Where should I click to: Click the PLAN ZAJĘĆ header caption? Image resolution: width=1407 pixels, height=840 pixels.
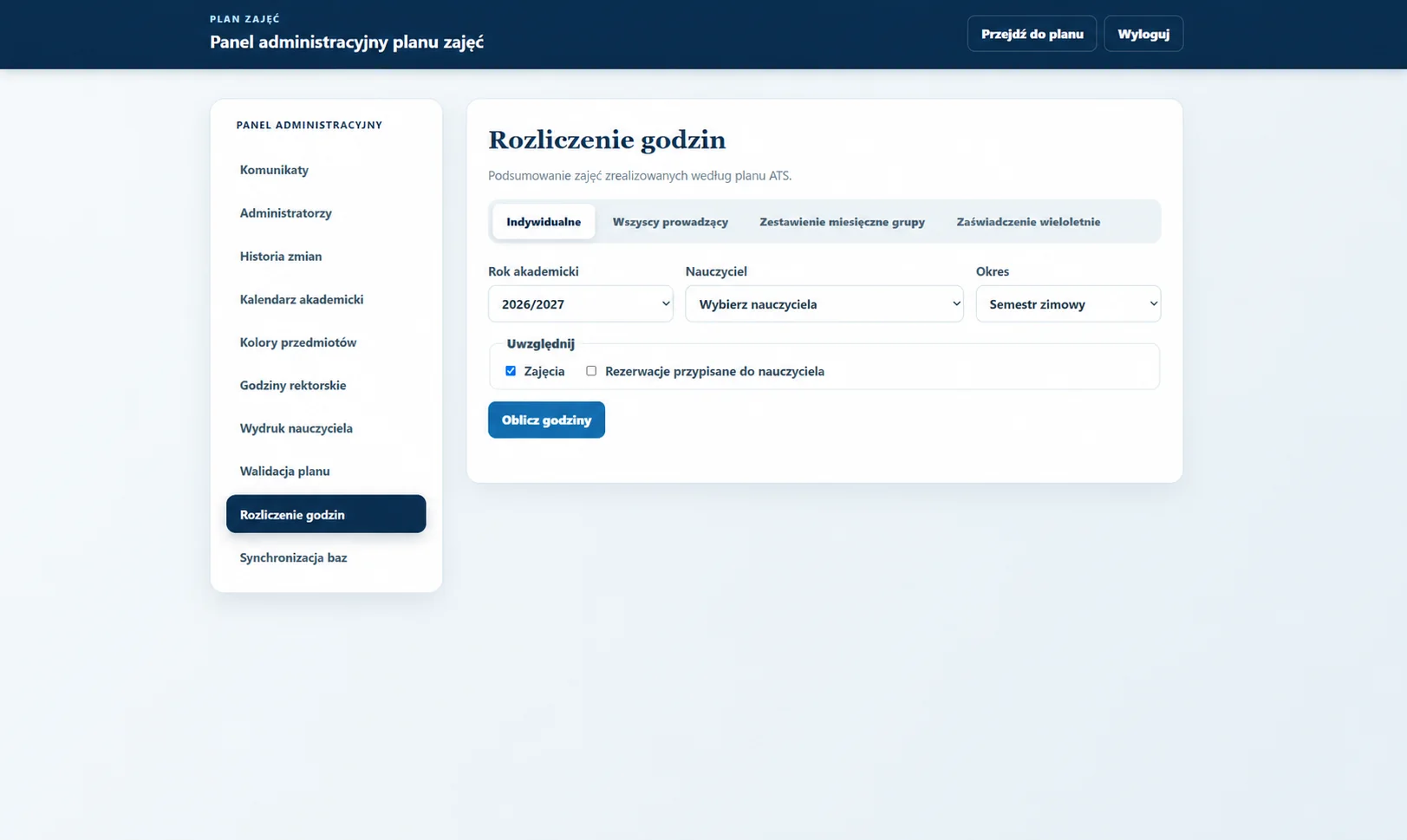click(244, 19)
